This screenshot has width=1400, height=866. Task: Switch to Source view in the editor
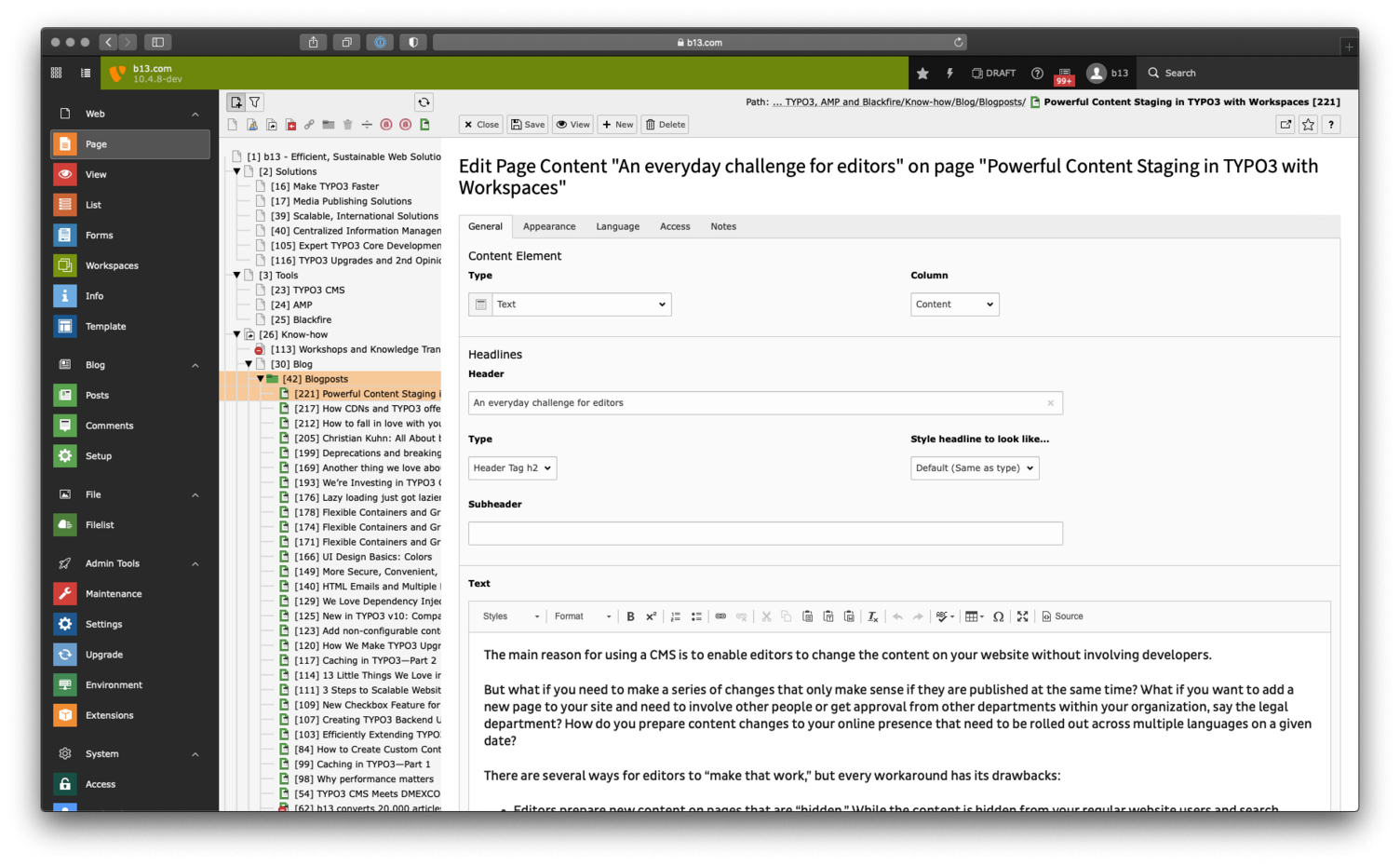(x=1062, y=616)
